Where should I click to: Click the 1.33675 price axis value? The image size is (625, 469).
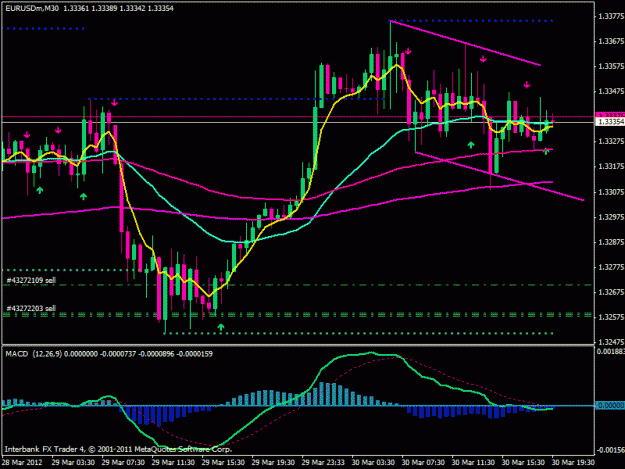pyautogui.click(x=611, y=41)
